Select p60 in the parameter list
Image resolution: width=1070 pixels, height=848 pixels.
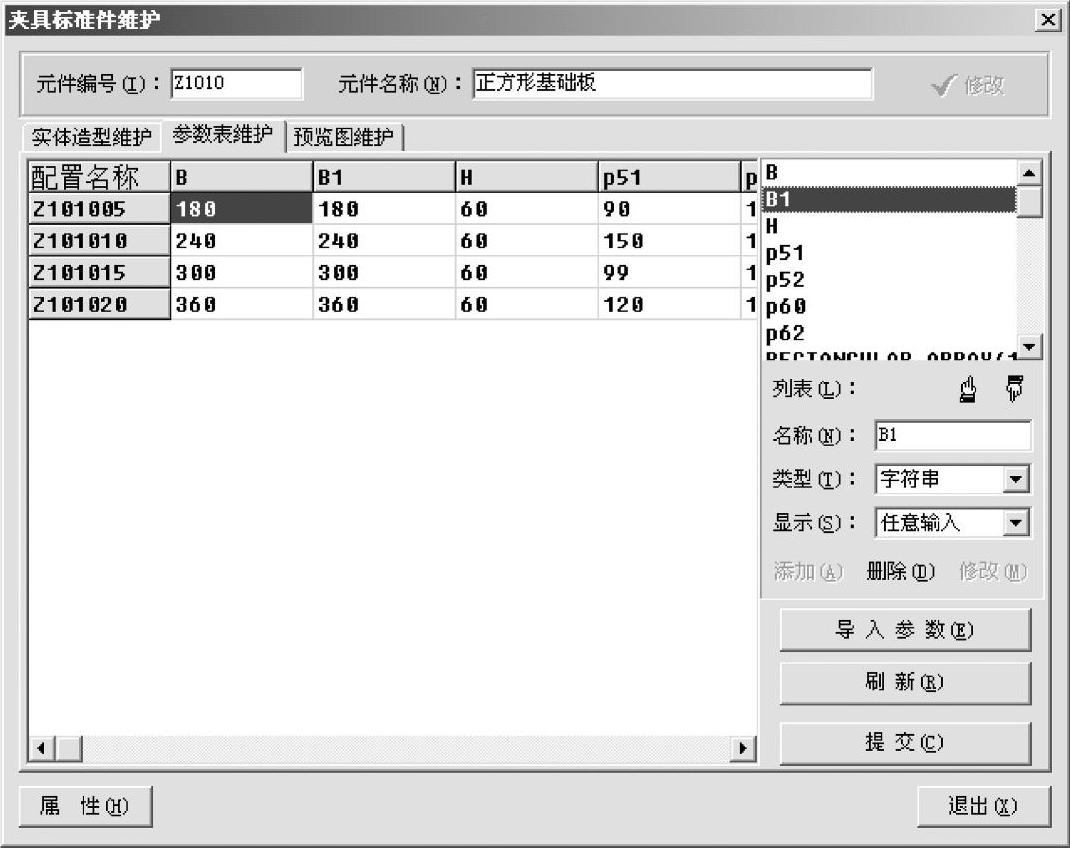888,306
